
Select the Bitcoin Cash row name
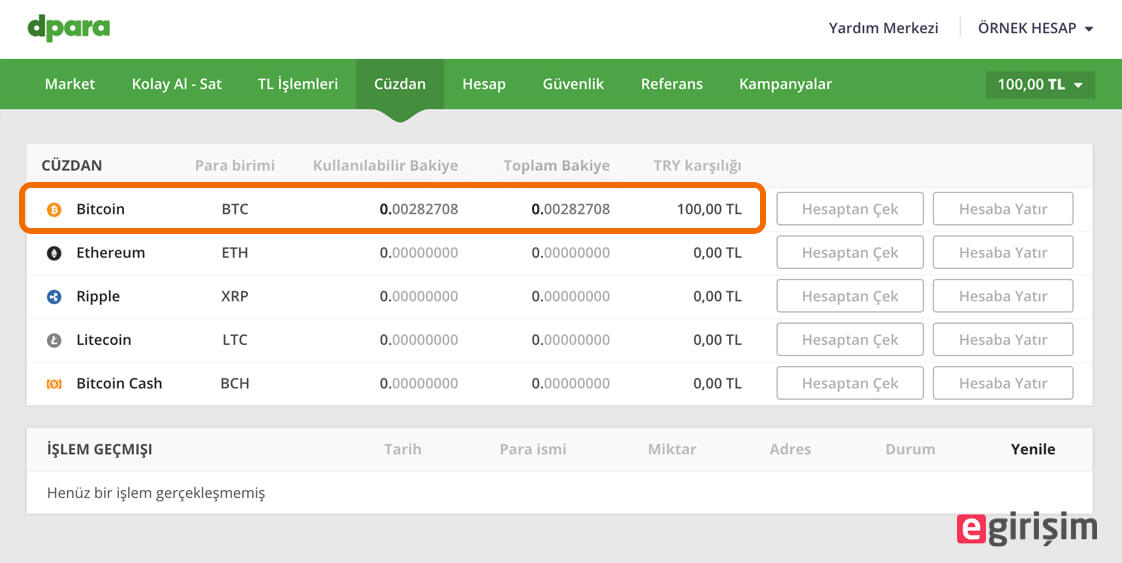(119, 383)
